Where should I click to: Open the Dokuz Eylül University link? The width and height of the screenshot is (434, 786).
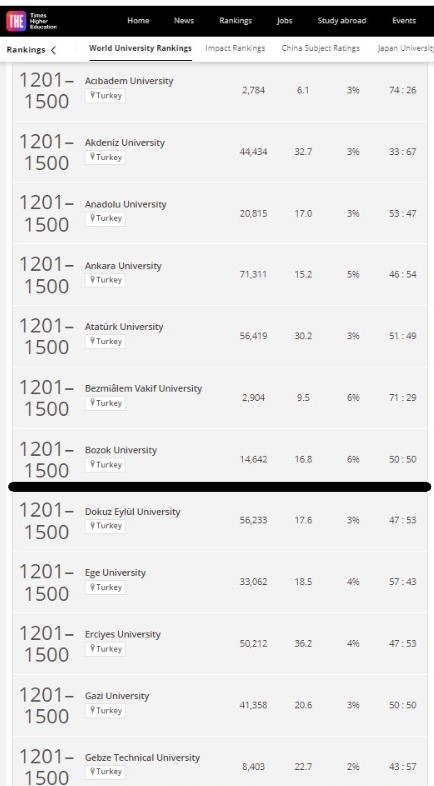point(132,512)
